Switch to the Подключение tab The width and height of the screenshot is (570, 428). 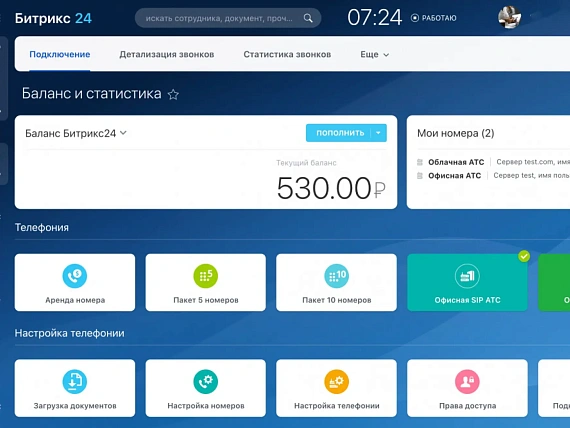(60, 55)
